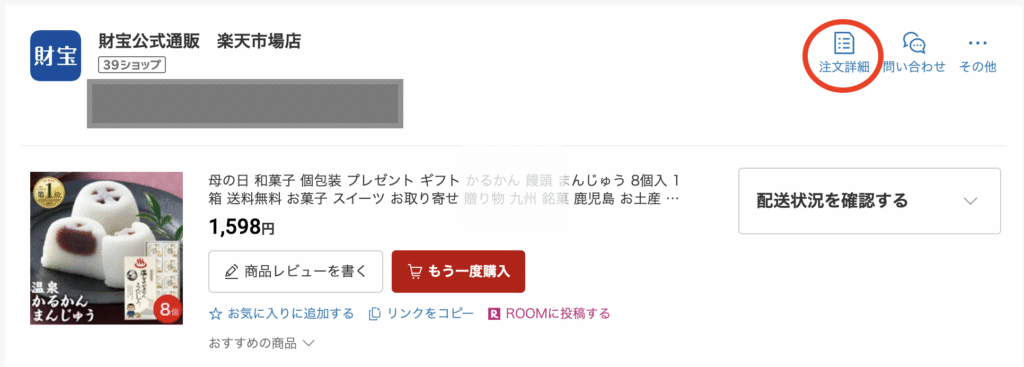
Task: Click the 39ショップ badge
Action: click(133, 65)
